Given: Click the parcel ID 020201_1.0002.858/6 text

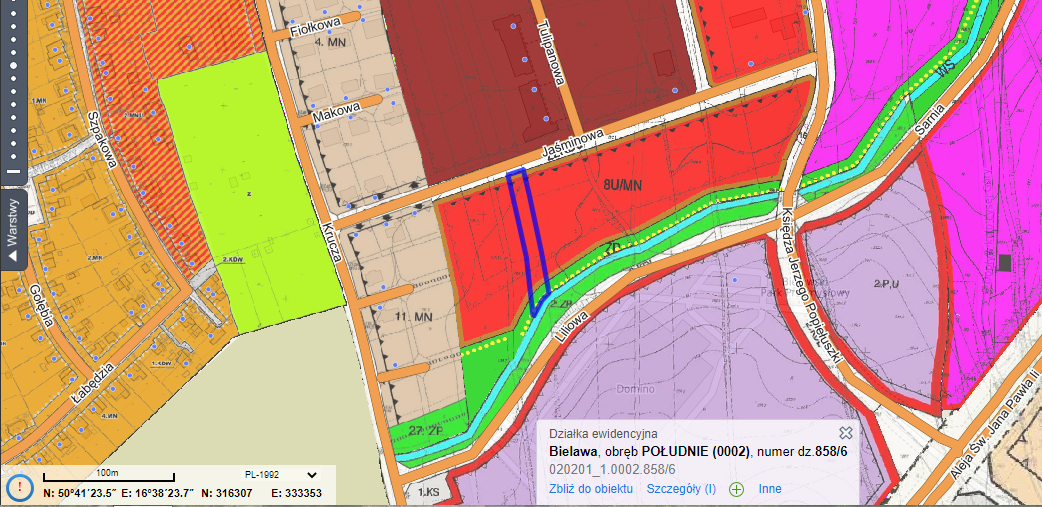Looking at the screenshot, I should click(x=612, y=468).
